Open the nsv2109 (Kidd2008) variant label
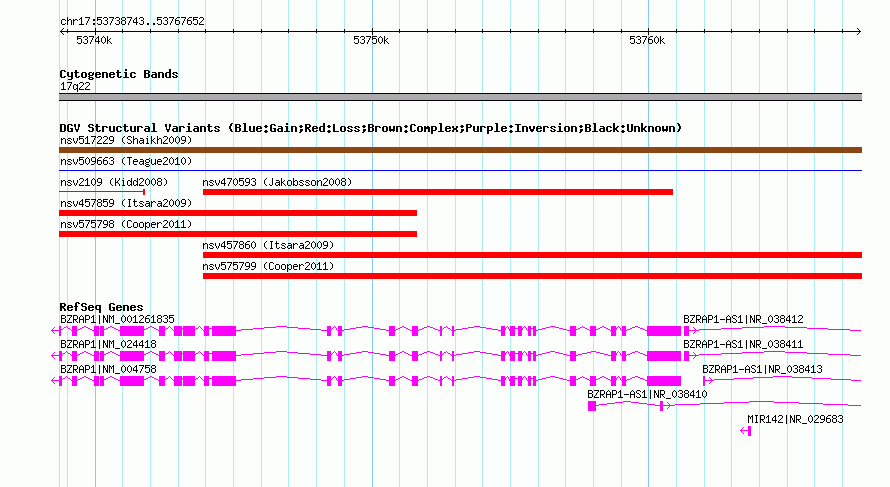The width and height of the screenshot is (890, 487). coord(114,182)
